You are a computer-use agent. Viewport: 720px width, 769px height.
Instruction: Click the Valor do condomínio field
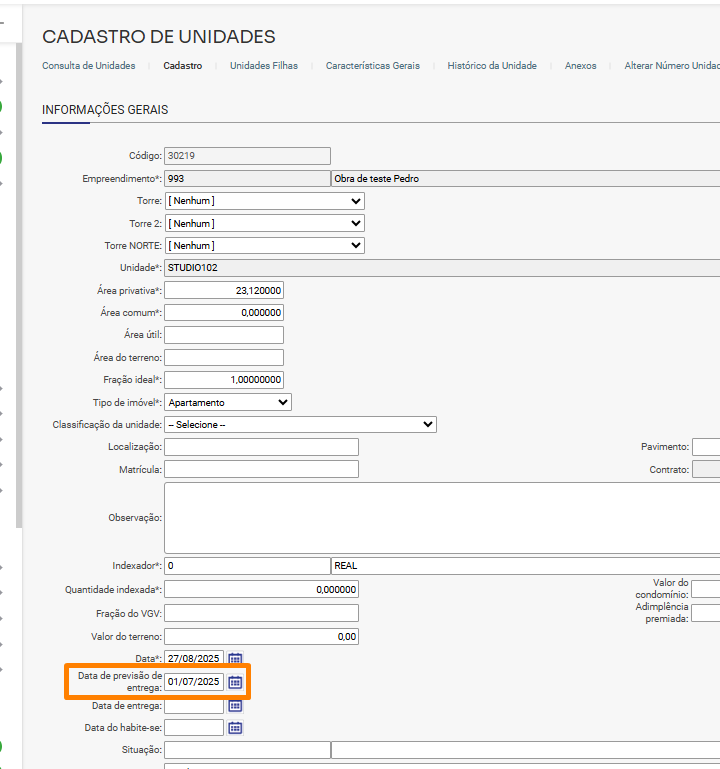706,589
